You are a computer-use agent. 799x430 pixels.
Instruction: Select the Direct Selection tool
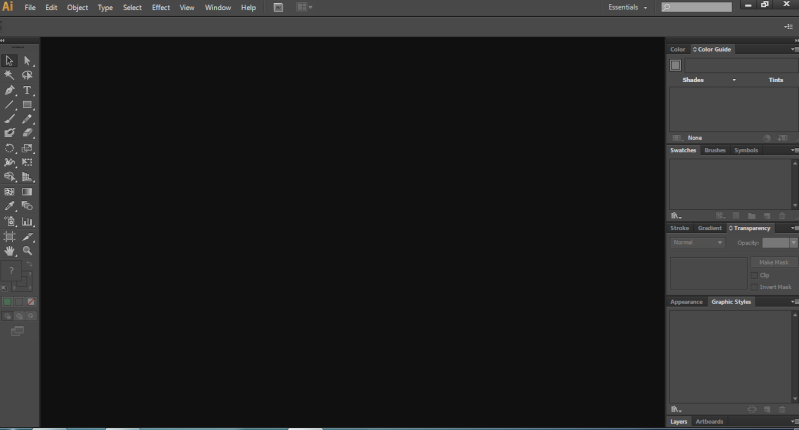coord(27,61)
